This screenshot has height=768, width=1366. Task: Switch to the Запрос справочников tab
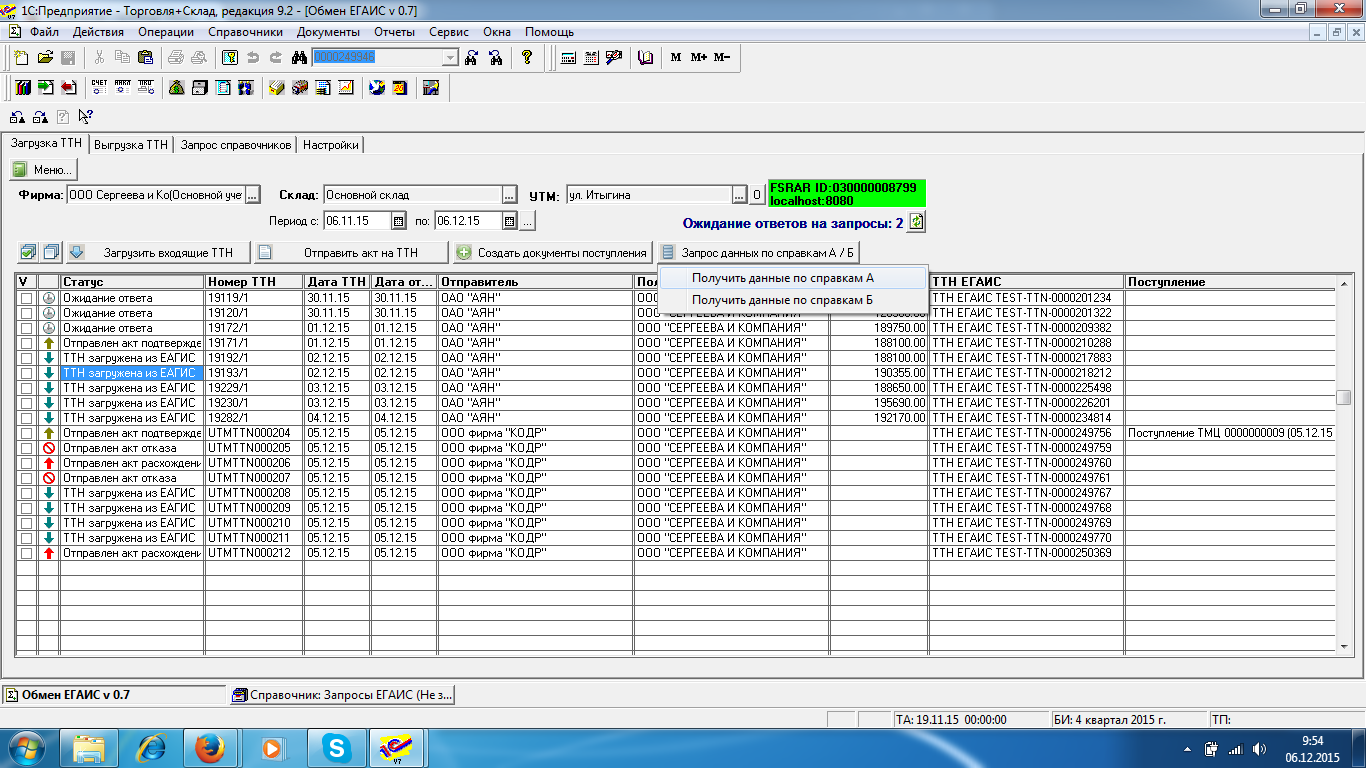[x=236, y=145]
